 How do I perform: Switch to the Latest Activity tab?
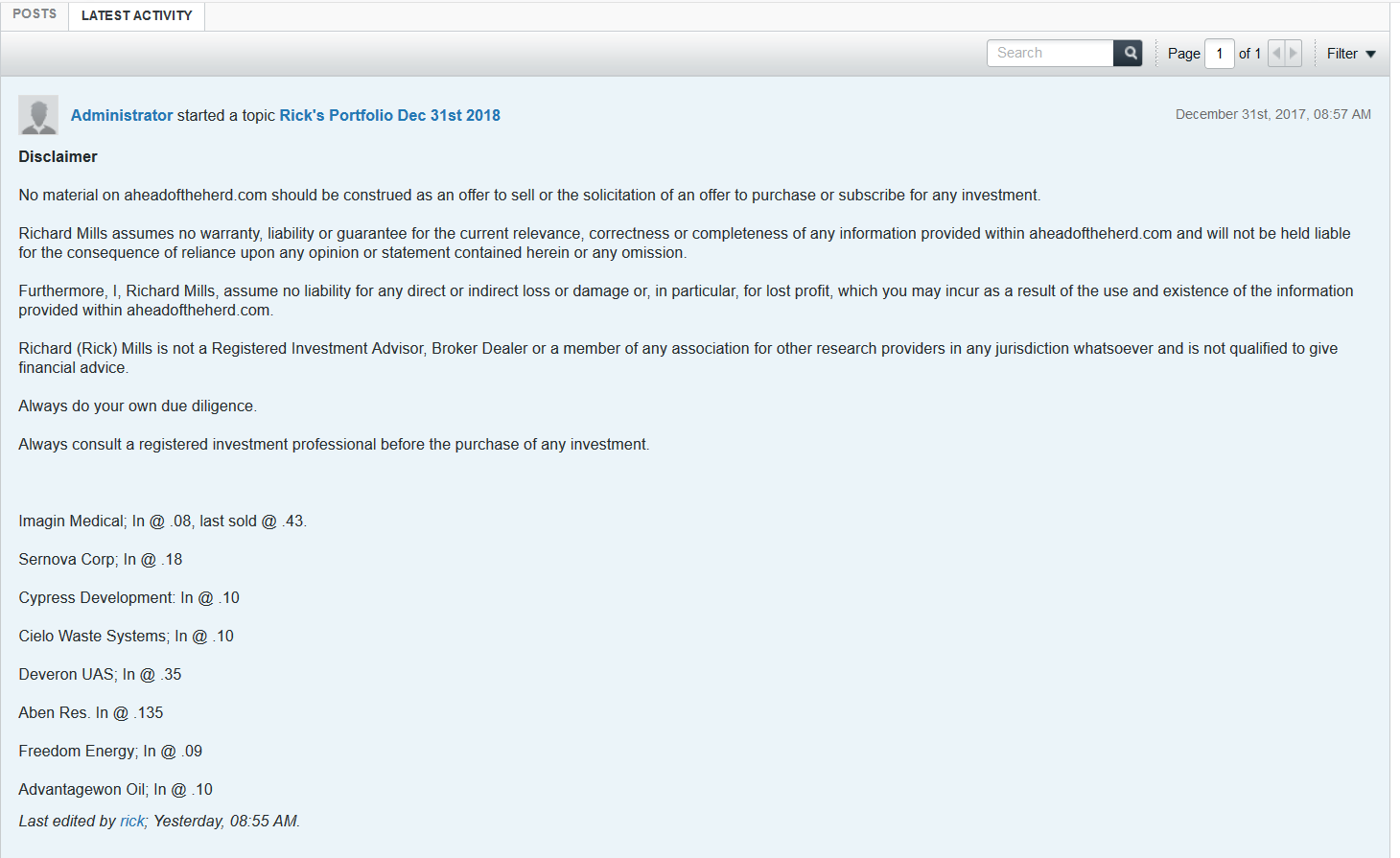pos(137,15)
